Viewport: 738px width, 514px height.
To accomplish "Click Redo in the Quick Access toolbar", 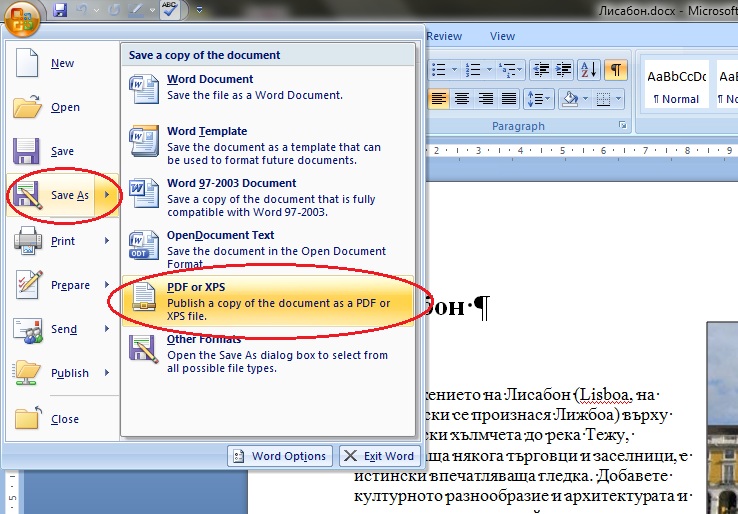I will [x=113, y=10].
